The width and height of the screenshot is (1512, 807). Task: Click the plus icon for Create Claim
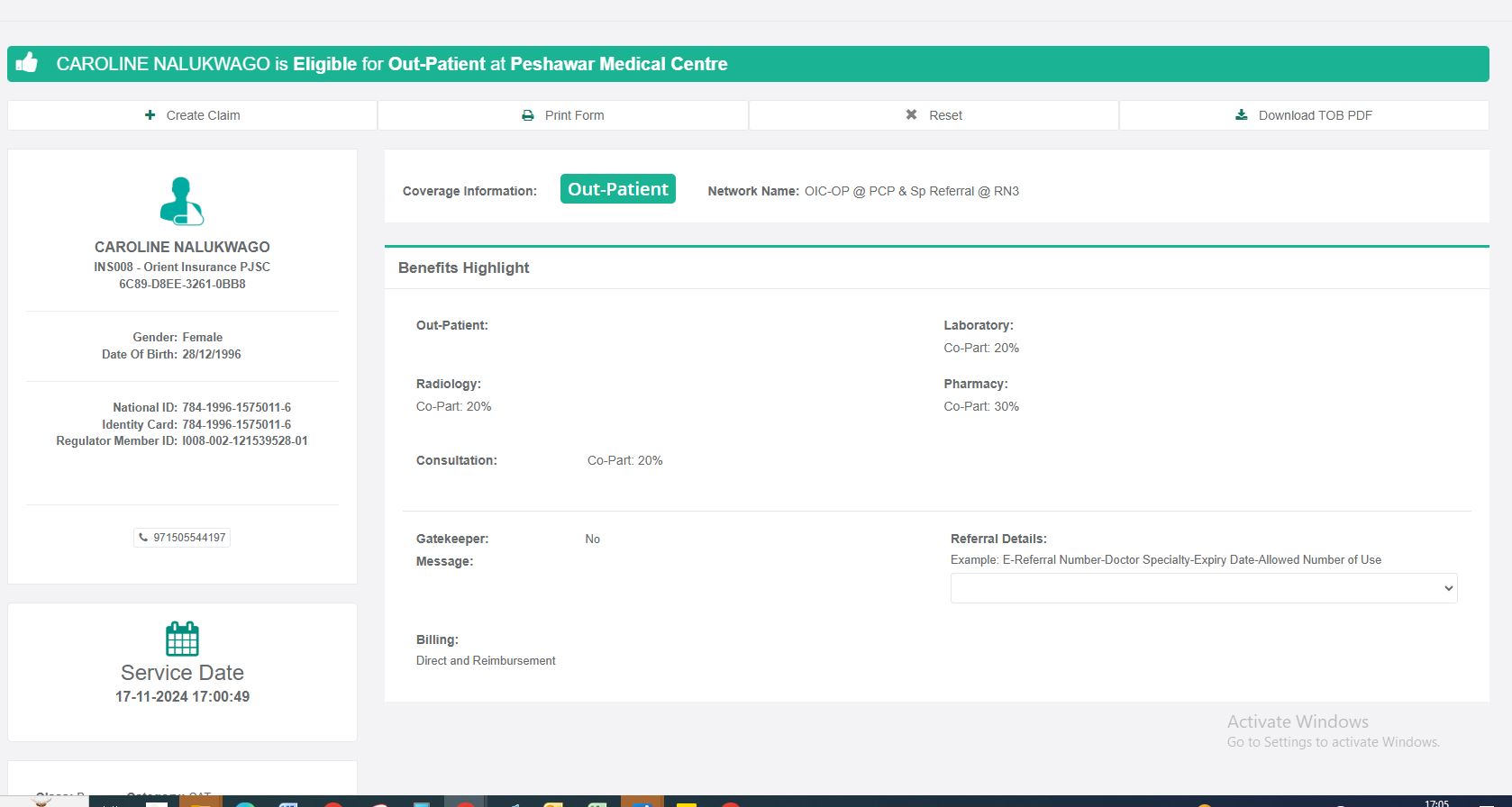[x=150, y=115]
